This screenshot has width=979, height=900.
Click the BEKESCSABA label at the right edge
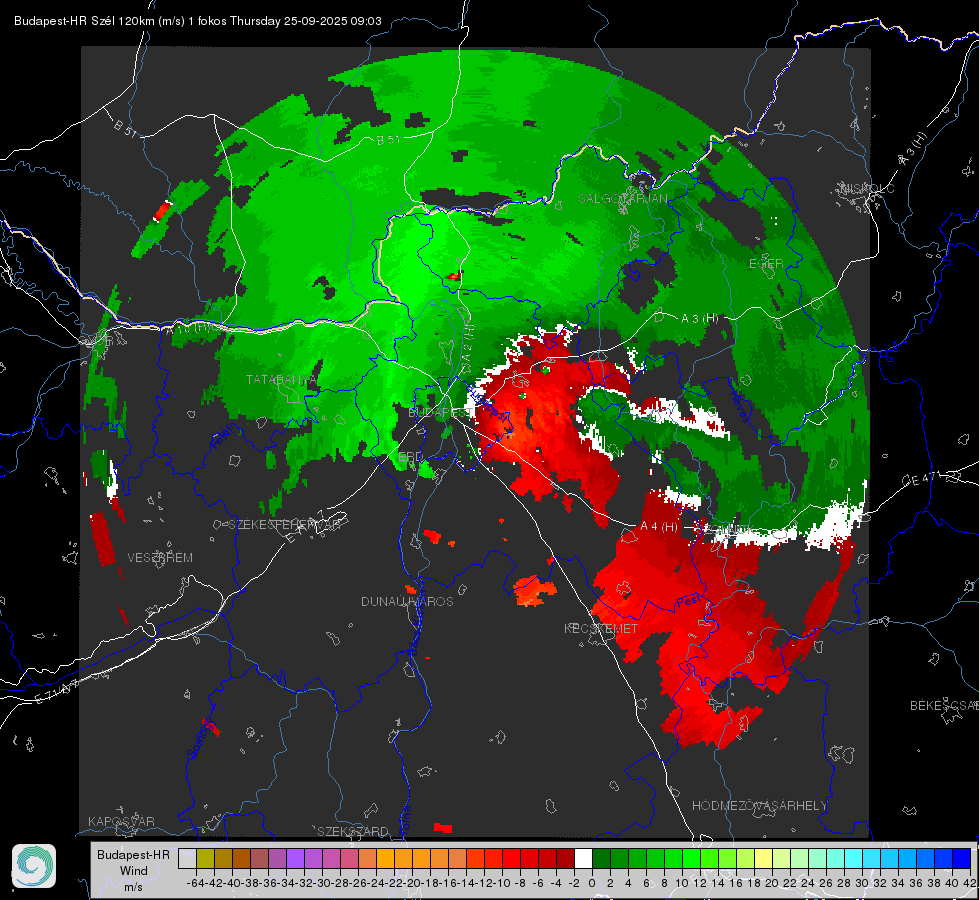tap(944, 705)
